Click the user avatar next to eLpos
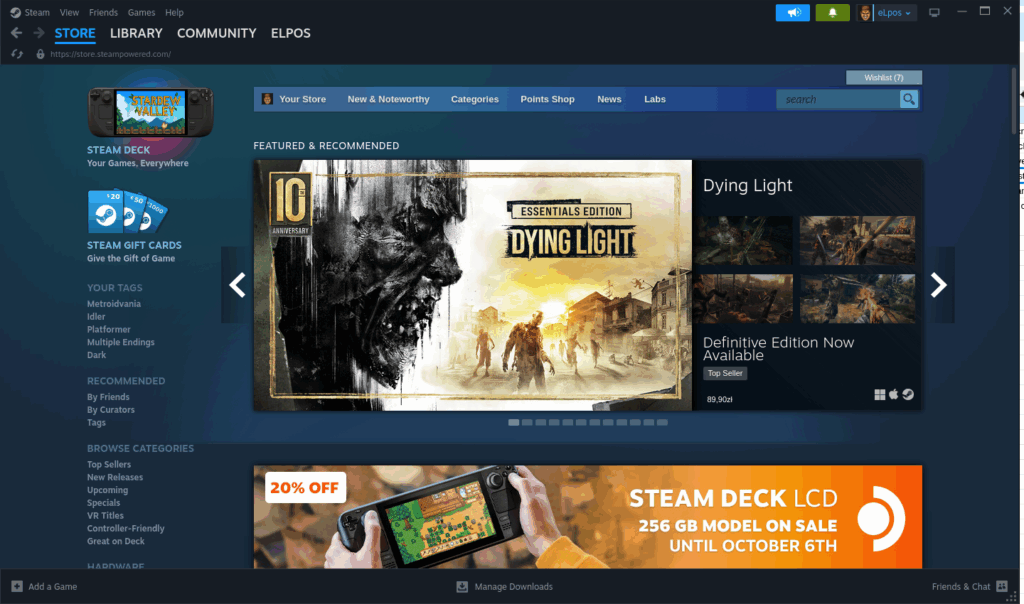 (865, 12)
